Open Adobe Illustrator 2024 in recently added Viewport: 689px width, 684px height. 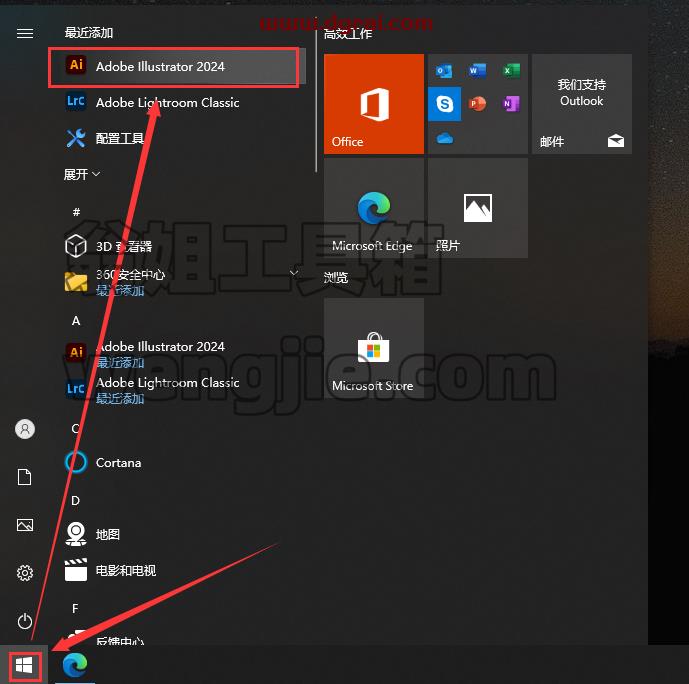click(x=176, y=67)
